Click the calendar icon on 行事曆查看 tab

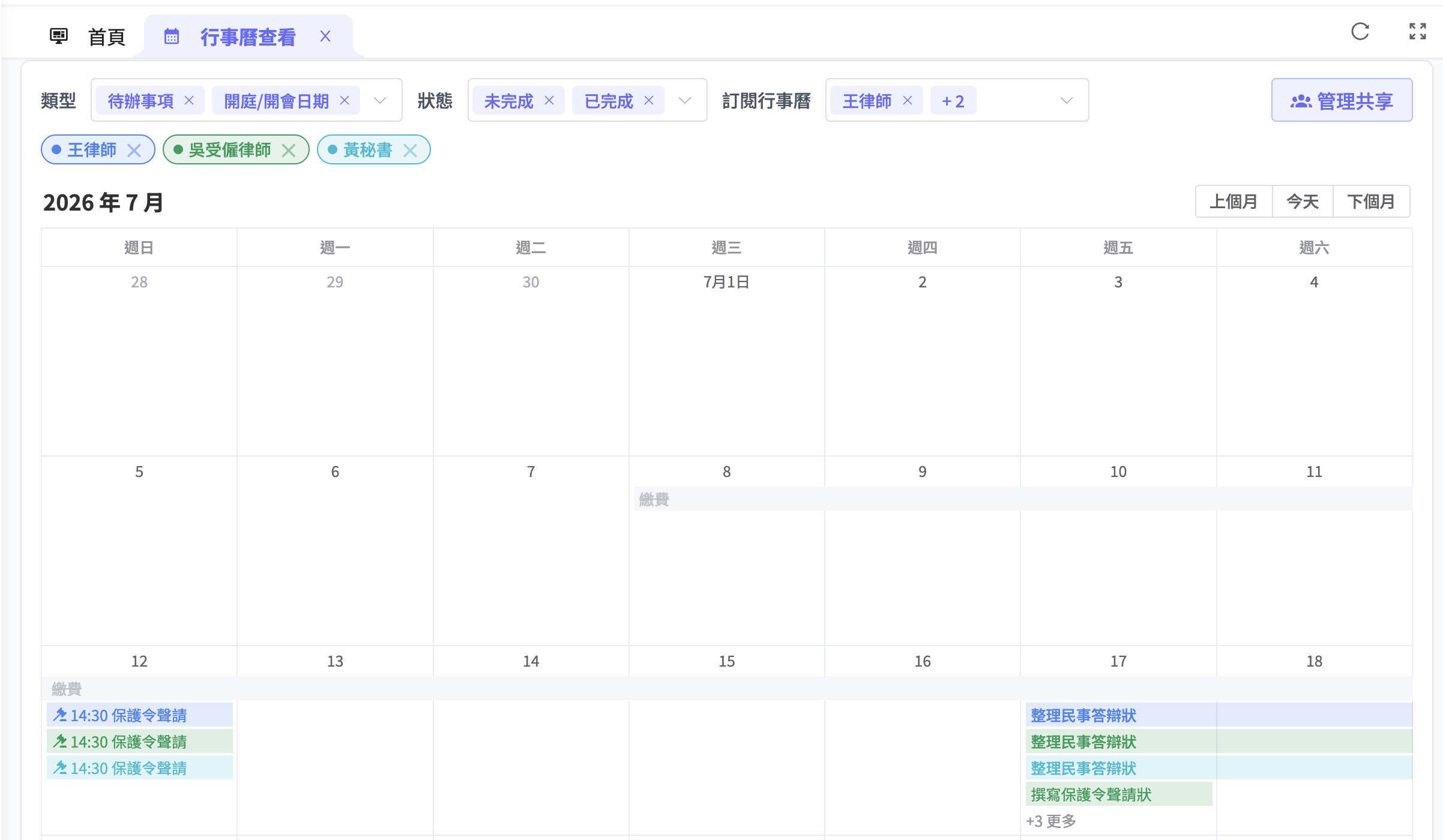(172, 37)
